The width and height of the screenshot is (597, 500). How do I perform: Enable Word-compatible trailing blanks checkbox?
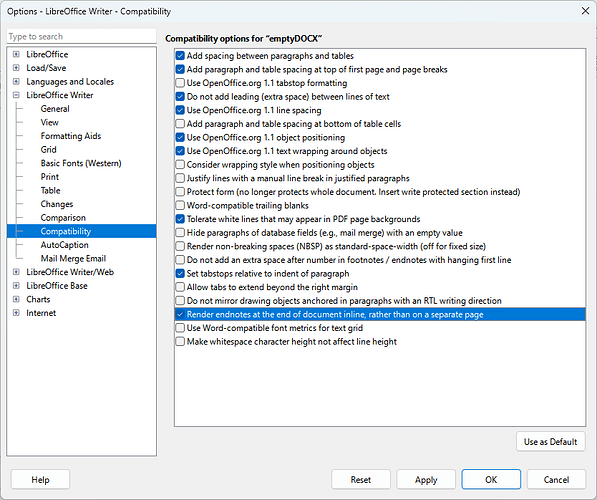(180, 206)
